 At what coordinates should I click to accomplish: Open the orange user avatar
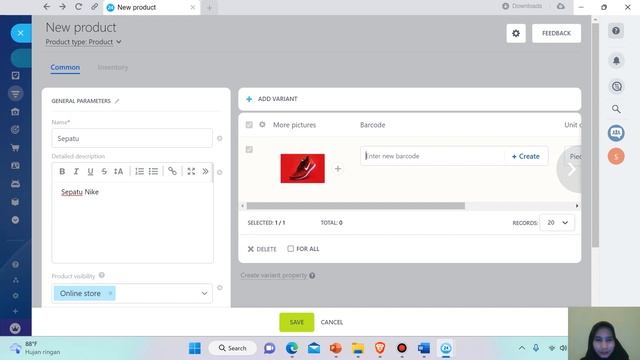coord(616,156)
